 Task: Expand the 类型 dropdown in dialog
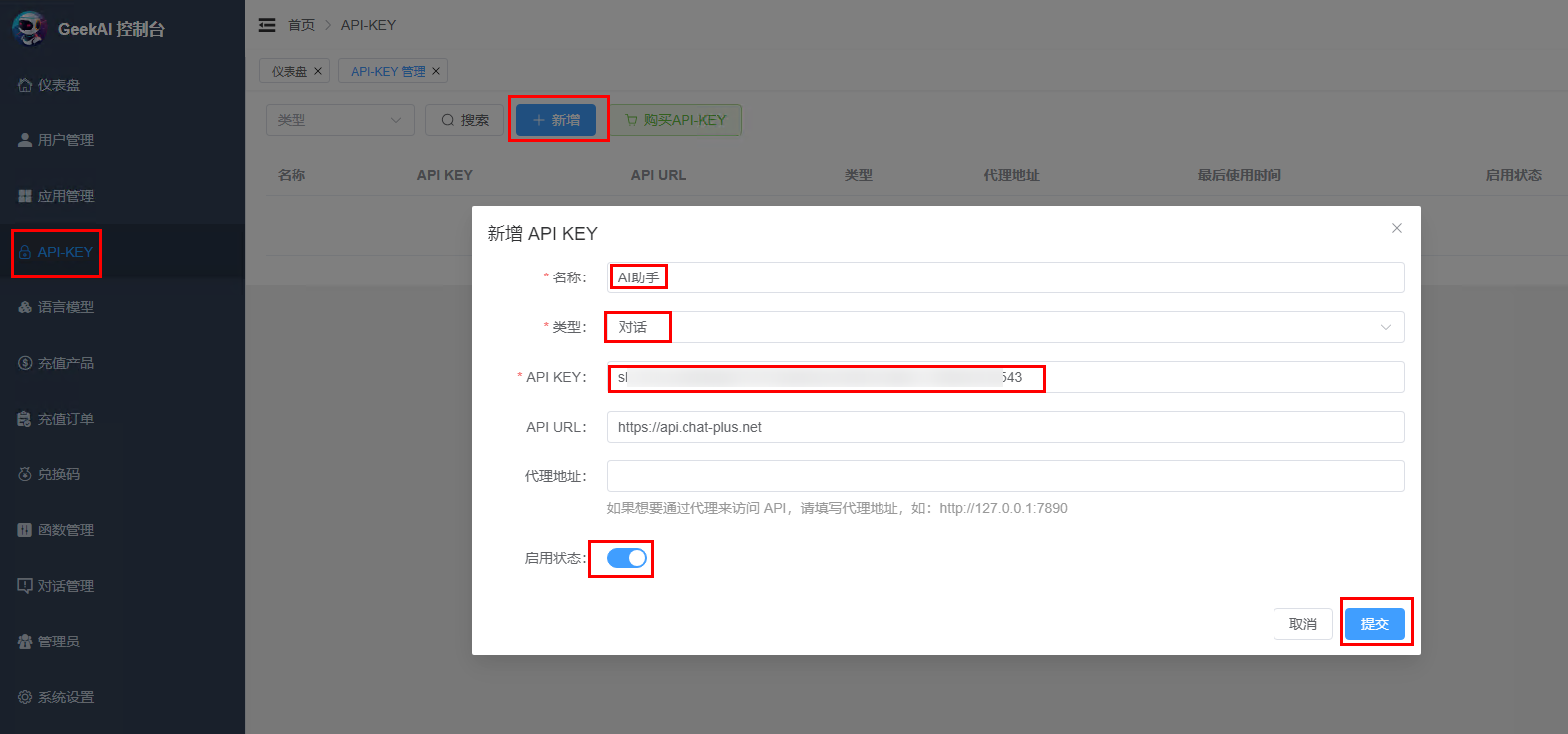(1006, 327)
